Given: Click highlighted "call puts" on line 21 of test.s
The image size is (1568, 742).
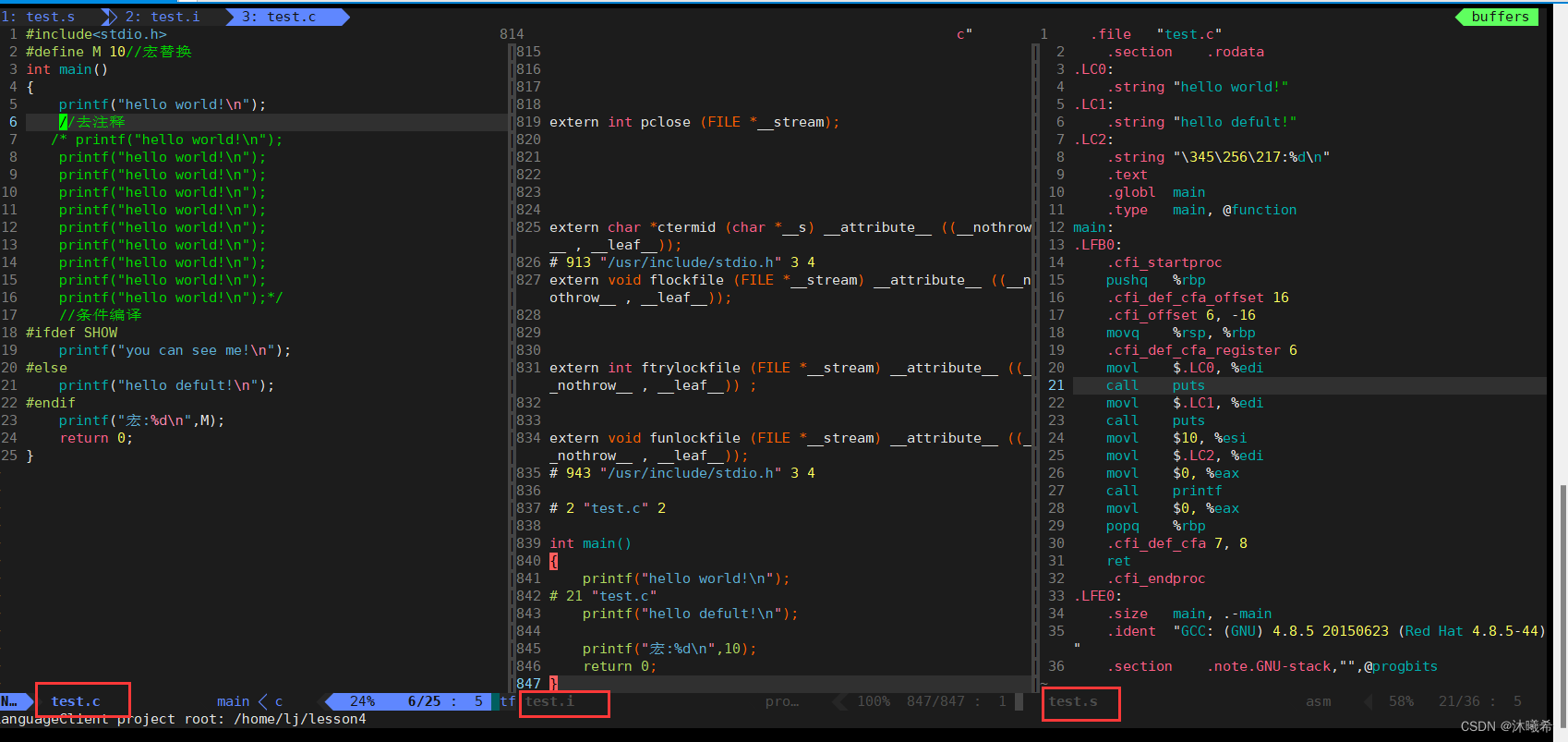Looking at the screenshot, I should [1156, 385].
